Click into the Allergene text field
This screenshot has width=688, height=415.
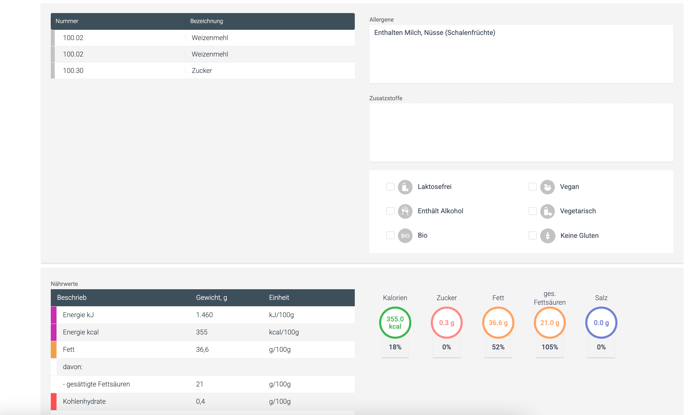coord(520,54)
